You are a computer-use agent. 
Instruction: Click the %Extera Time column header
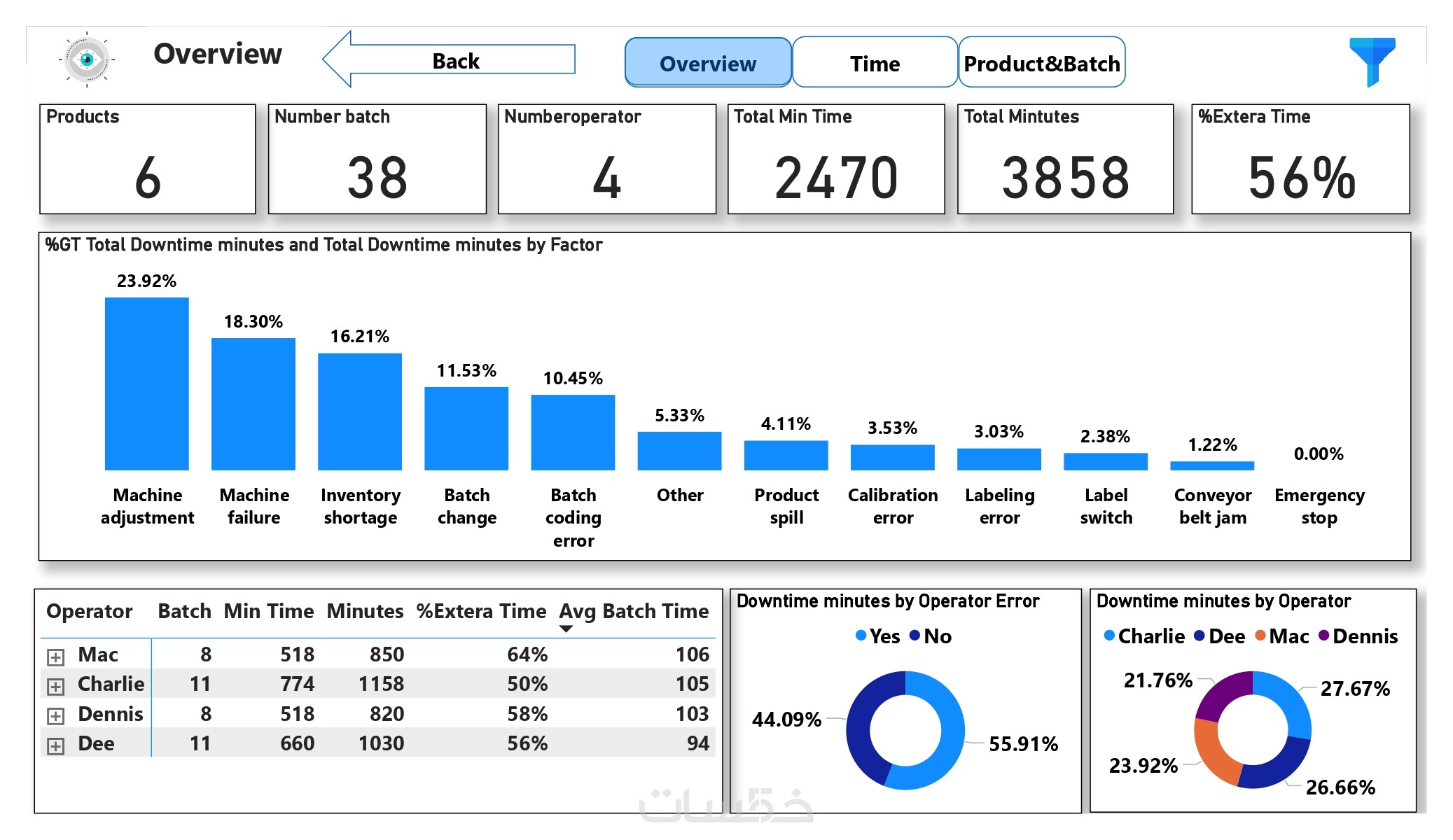point(480,611)
